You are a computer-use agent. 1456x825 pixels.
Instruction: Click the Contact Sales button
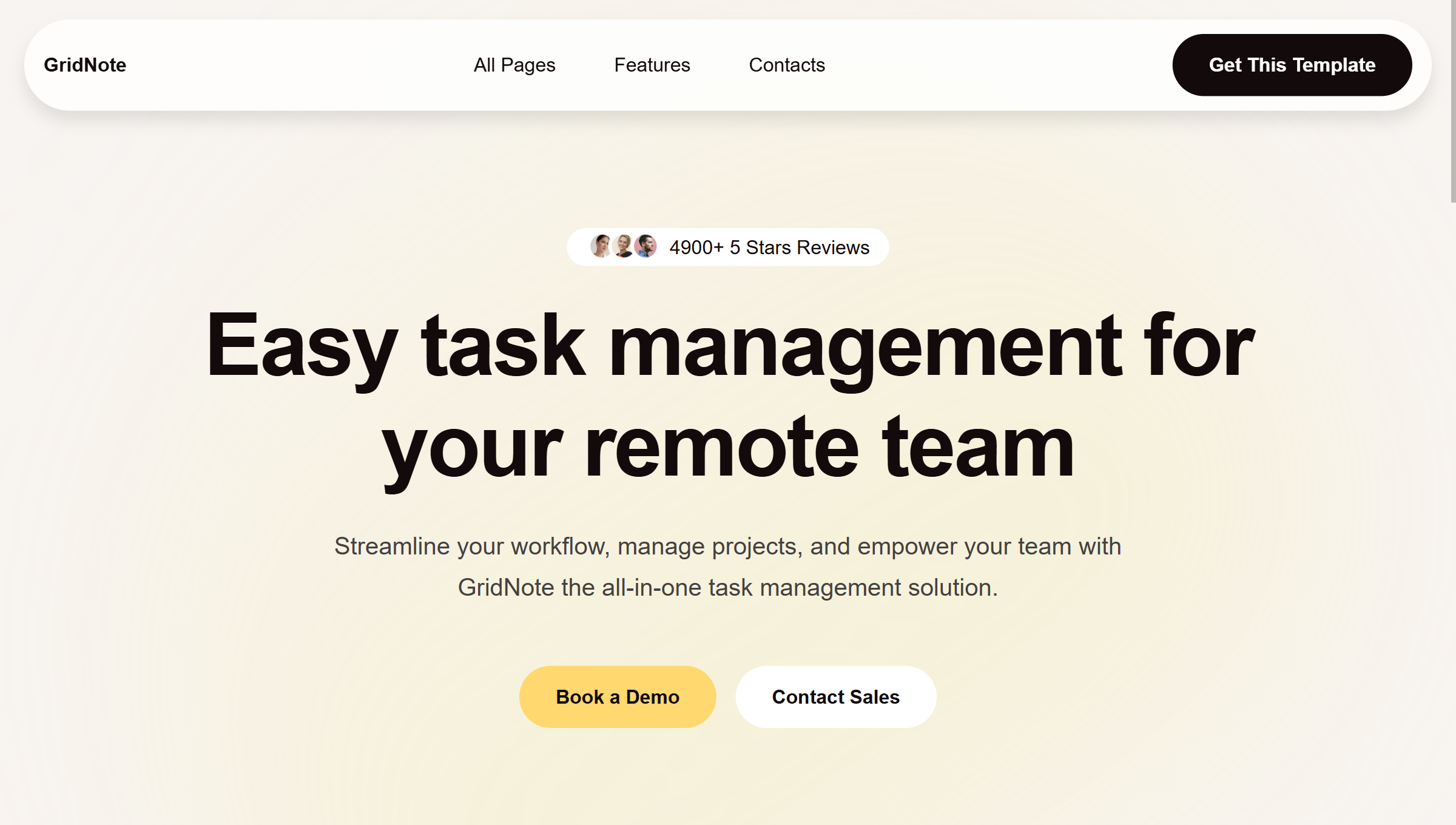[835, 696]
